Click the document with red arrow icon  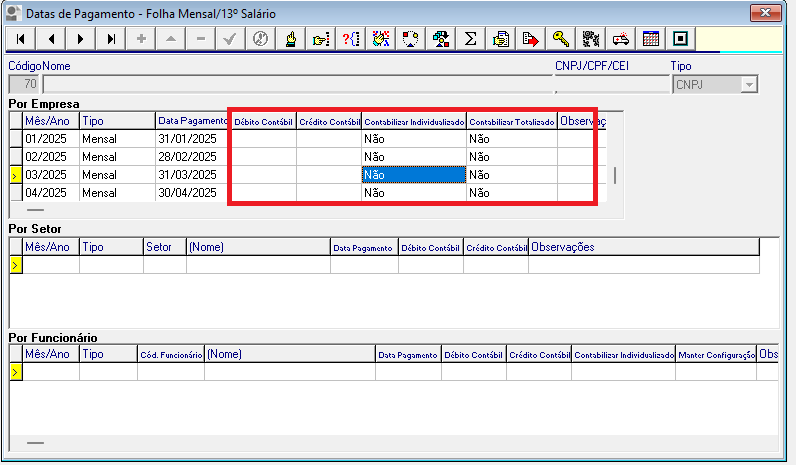pyautogui.click(x=530, y=39)
